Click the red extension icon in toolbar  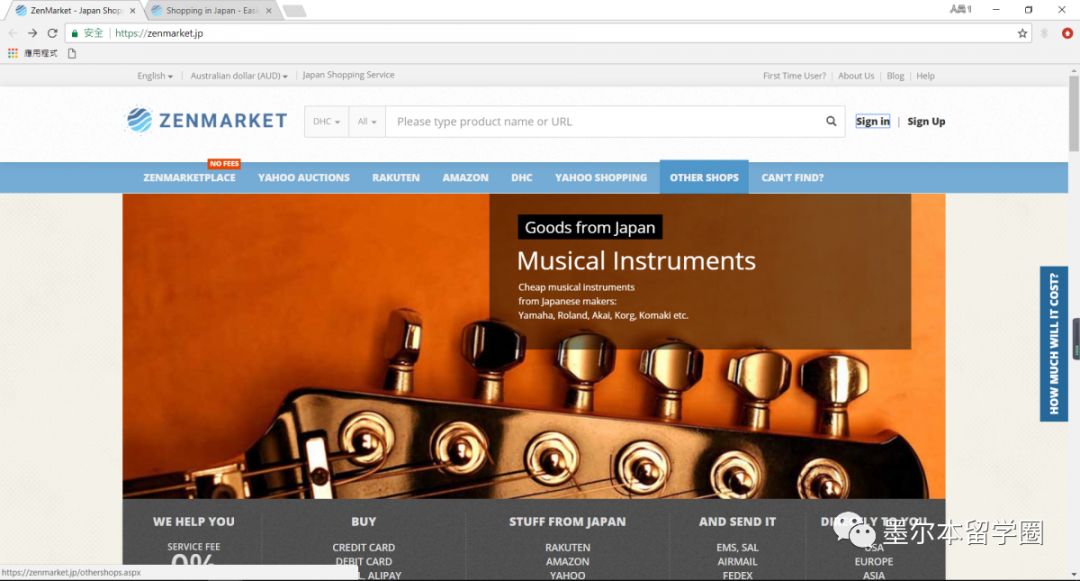pos(1067,33)
